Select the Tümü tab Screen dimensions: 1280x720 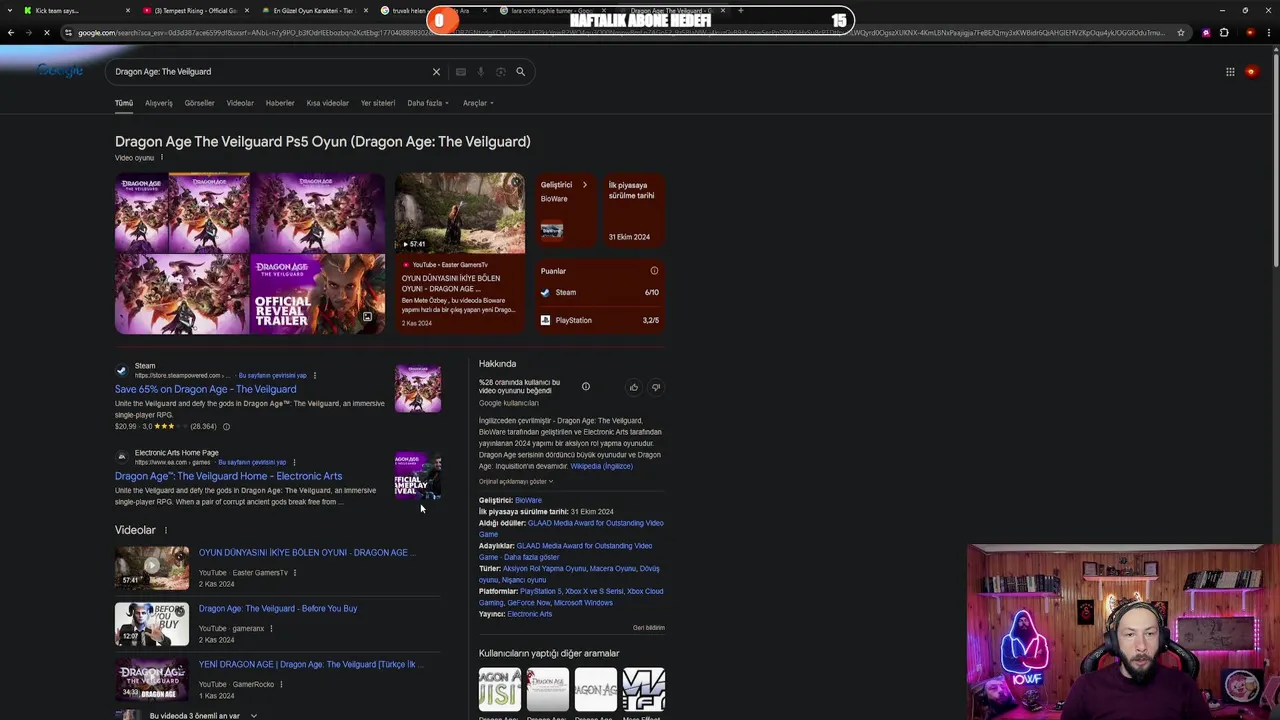tap(124, 103)
